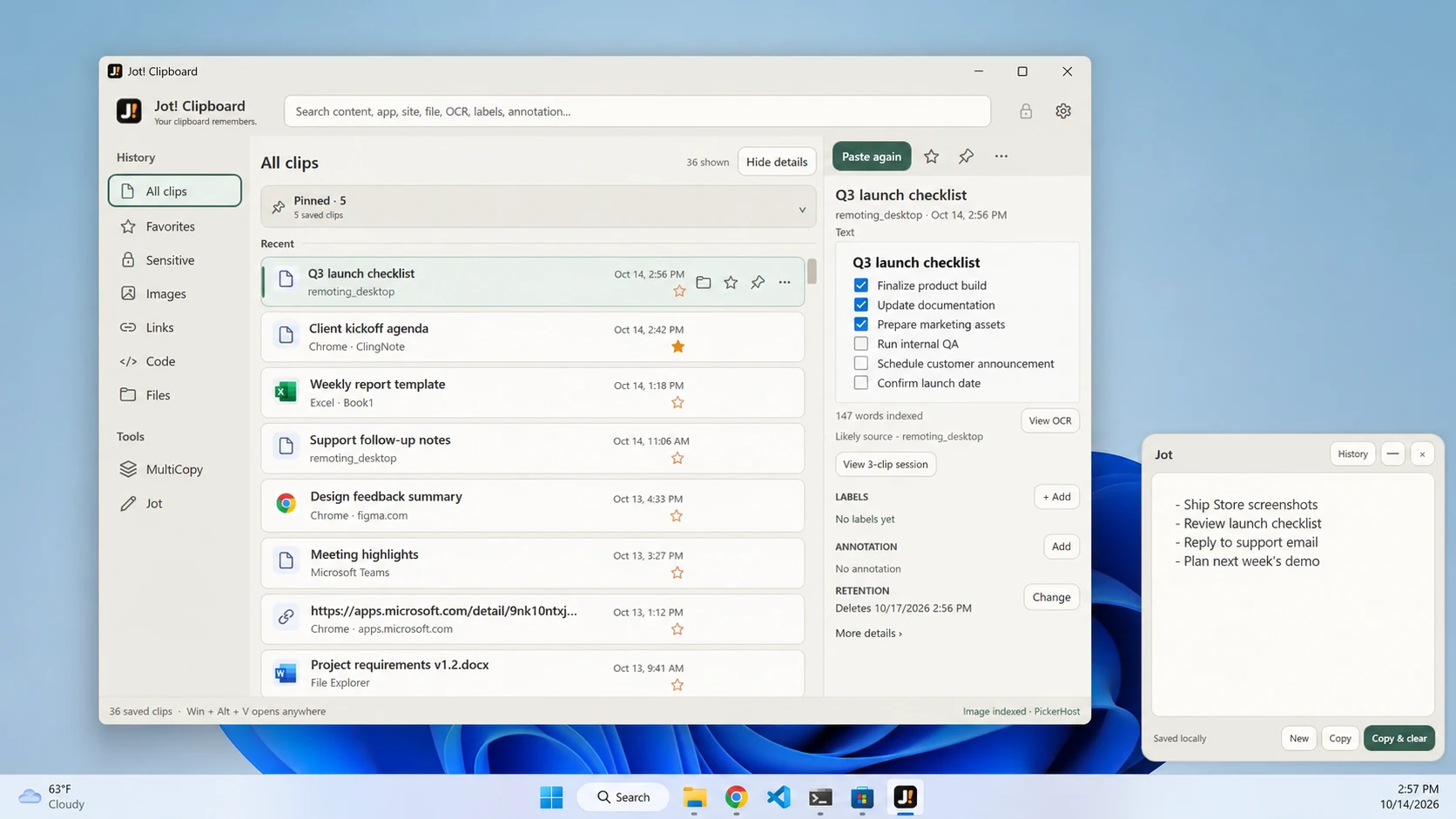The image size is (1456, 819).
Task: Star the Design feedback summary clip
Action: pyautogui.click(x=677, y=516)
